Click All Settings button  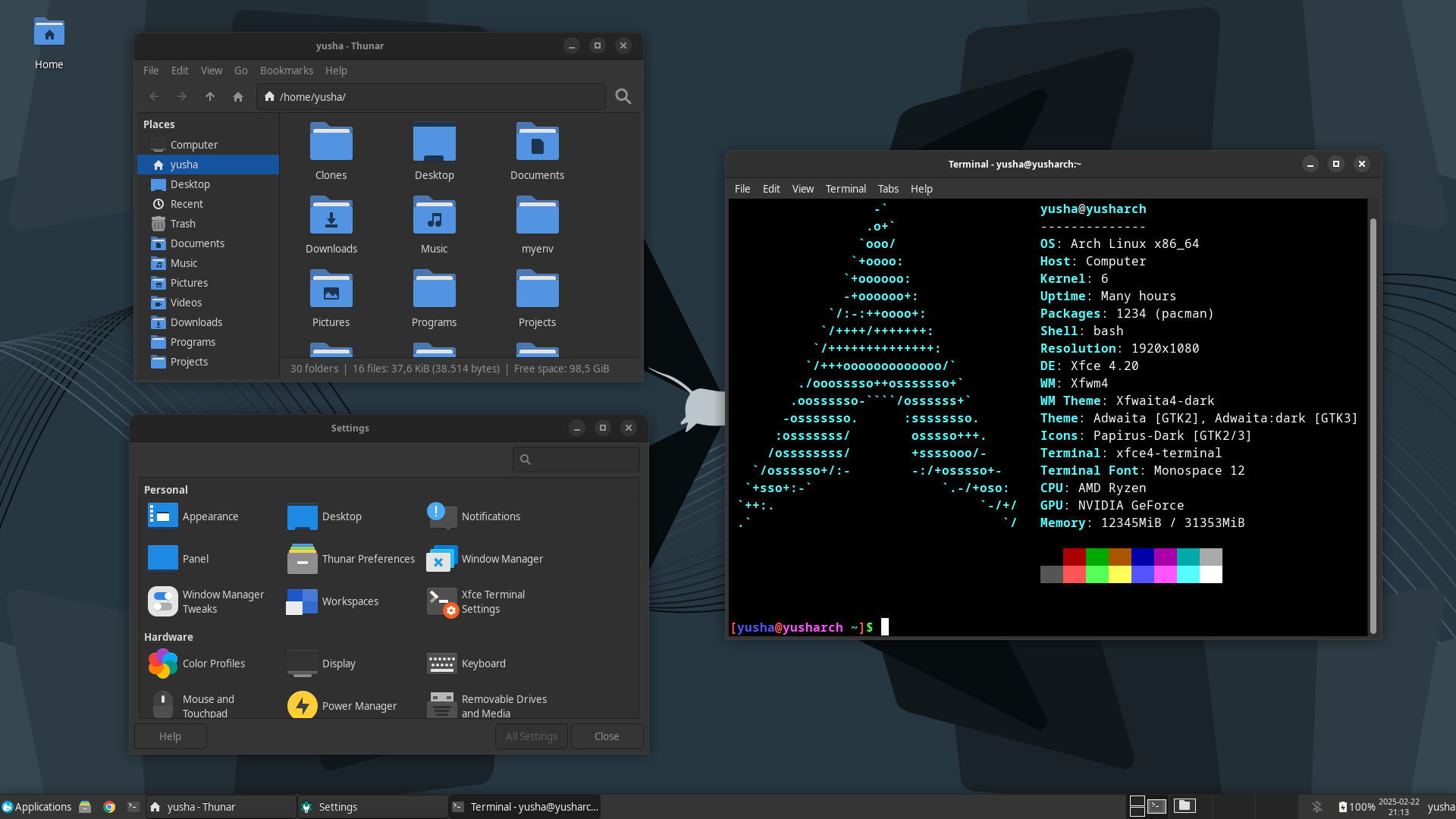tap(532, 736)
